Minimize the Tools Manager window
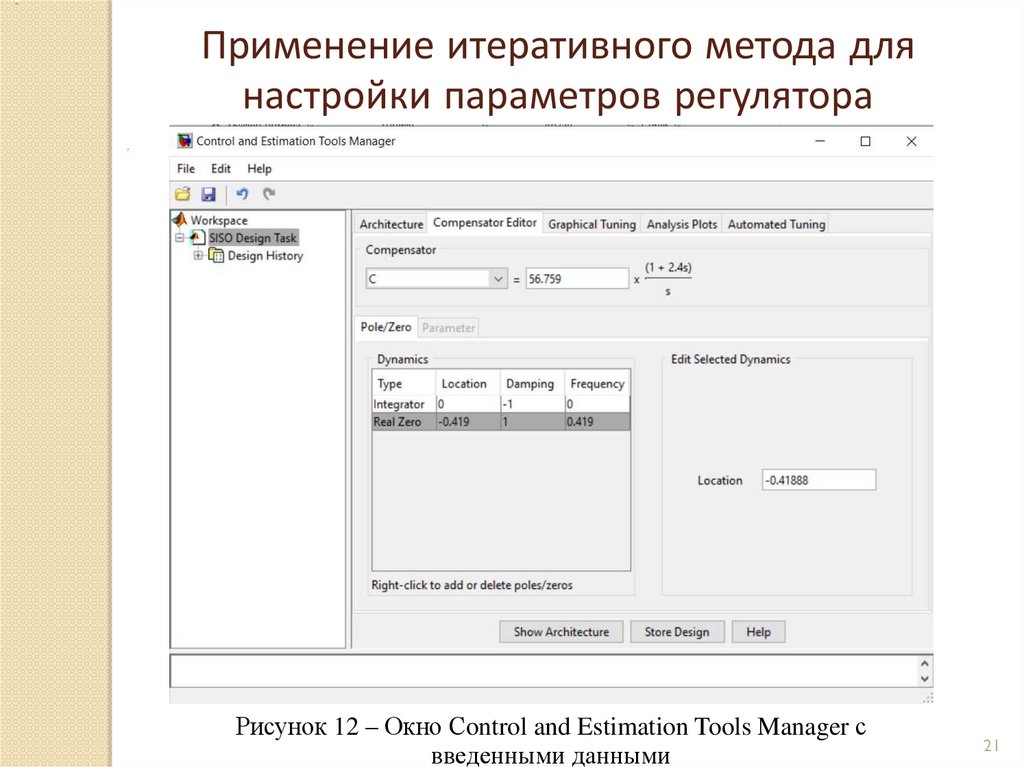 [820, 141]
